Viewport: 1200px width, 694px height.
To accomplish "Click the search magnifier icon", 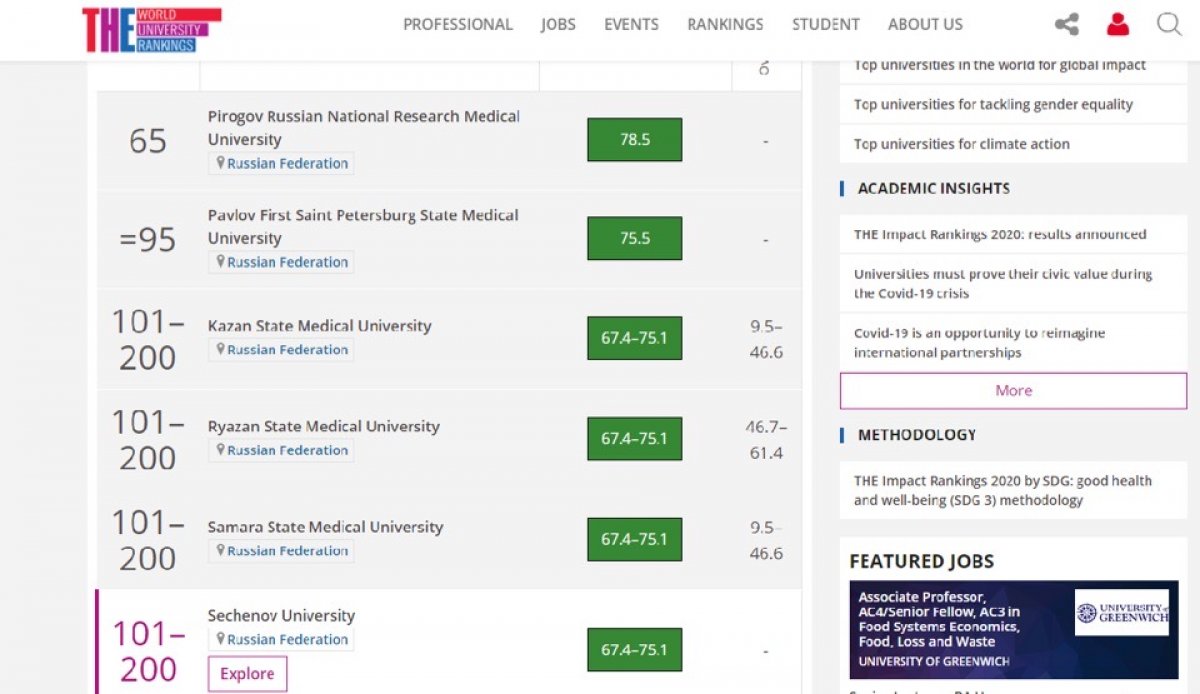I will [1169, 25].
